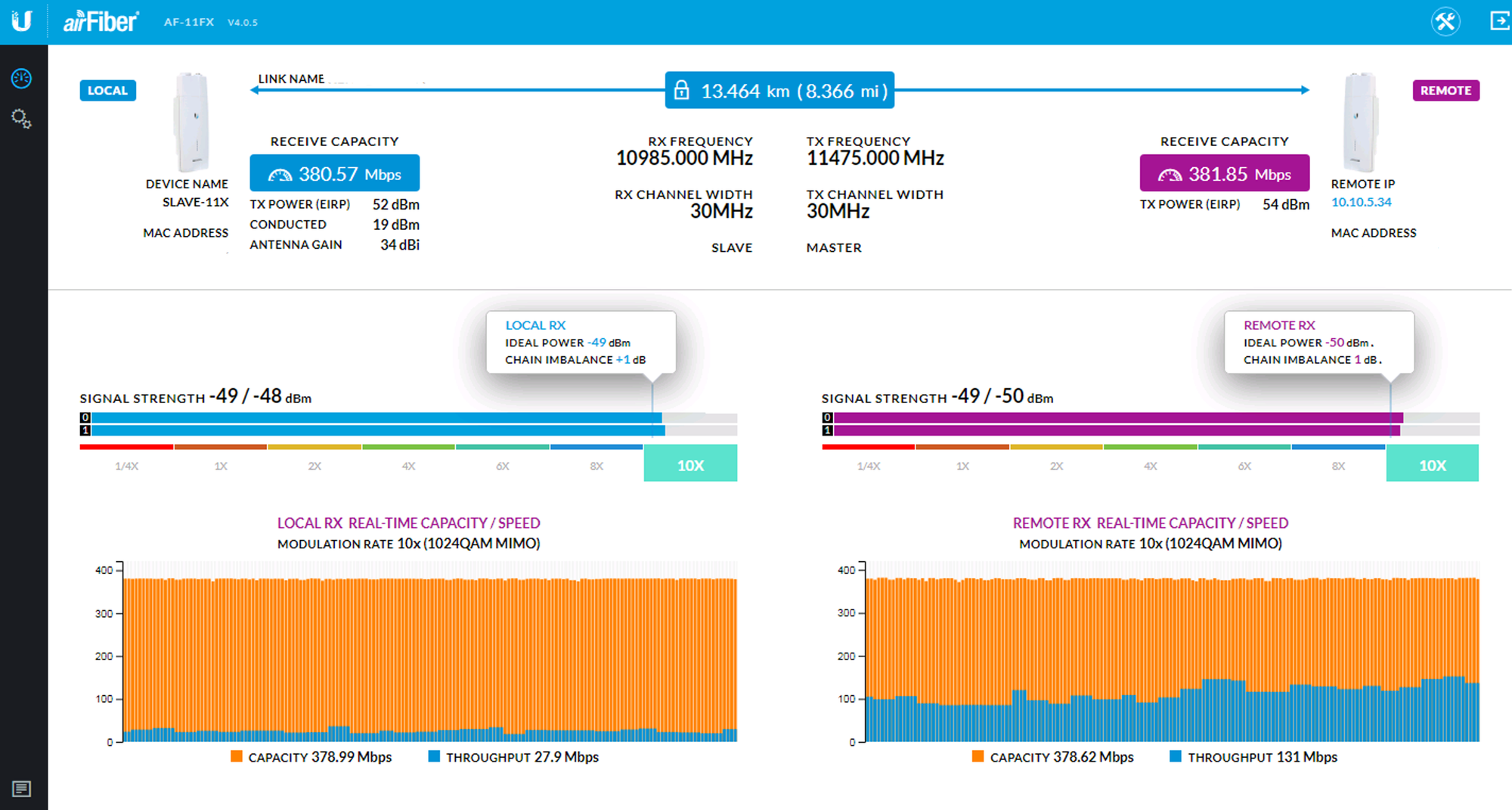Click the remote receive capacity gauge icon

point(1170,175)
